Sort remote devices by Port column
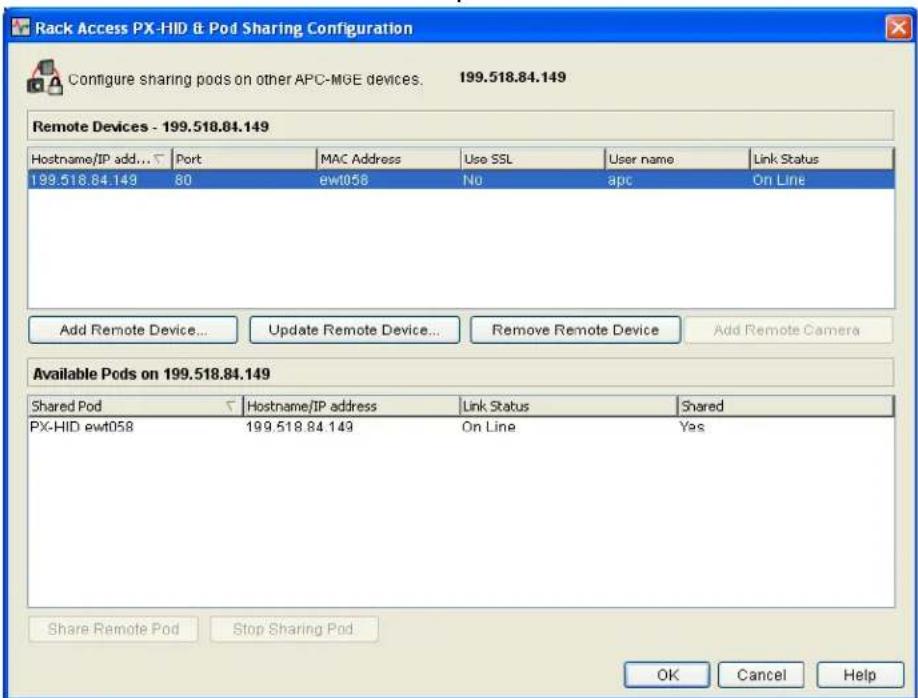This screenshot has width=918, height=698. click(x=244, y=159)
